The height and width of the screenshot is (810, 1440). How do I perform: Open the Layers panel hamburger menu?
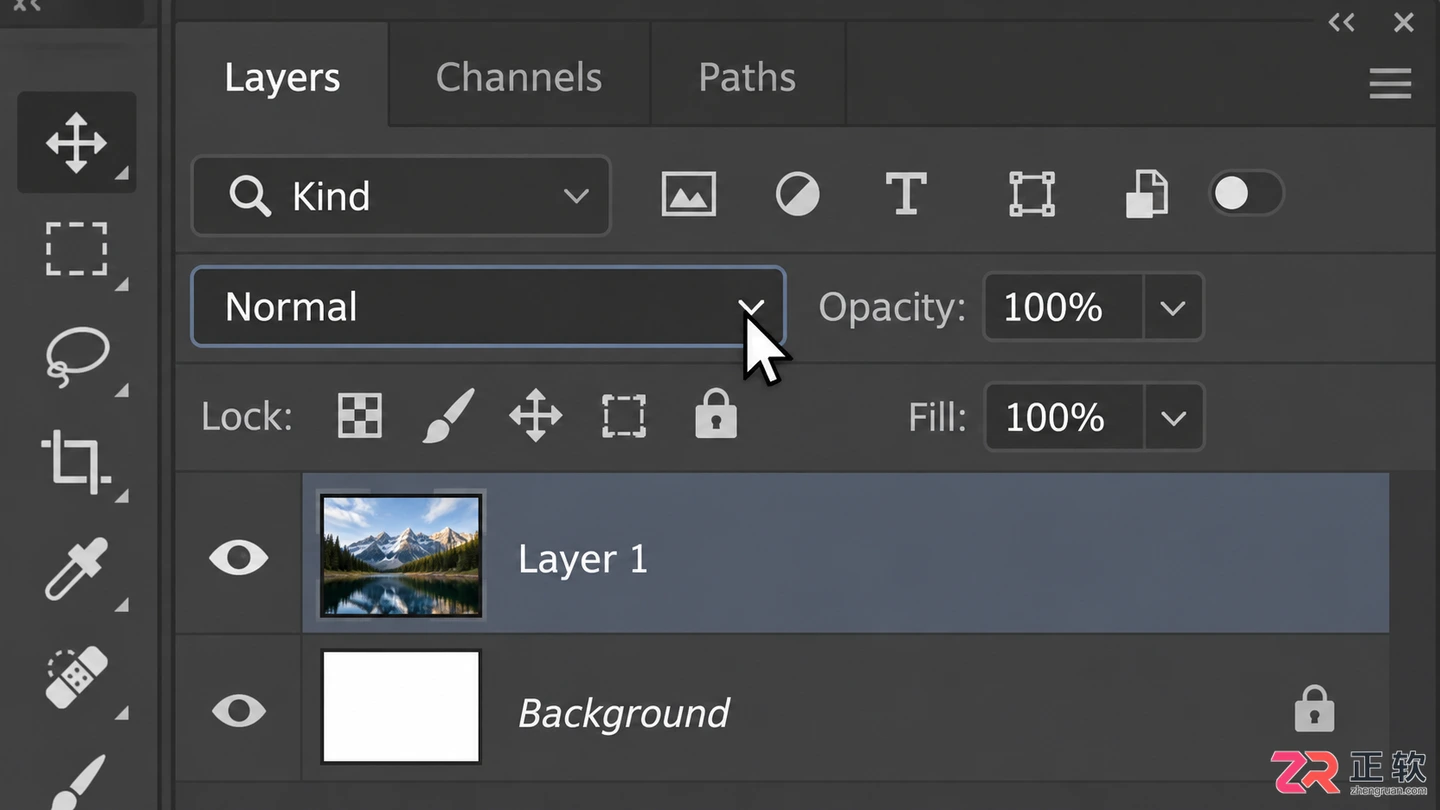click(x=1390, y=84)
